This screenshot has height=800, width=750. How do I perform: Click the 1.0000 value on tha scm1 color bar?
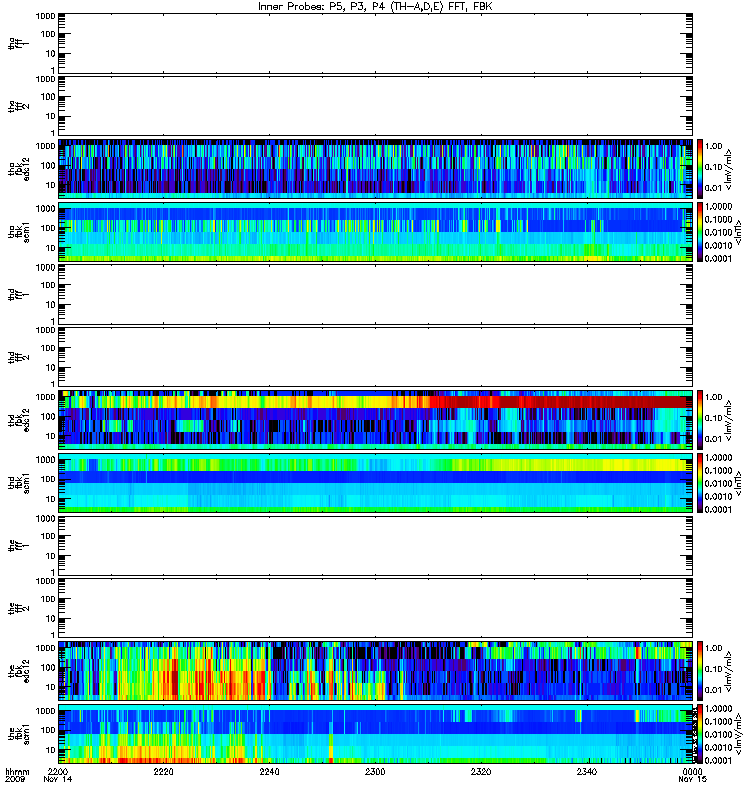[x=718, y=206]
